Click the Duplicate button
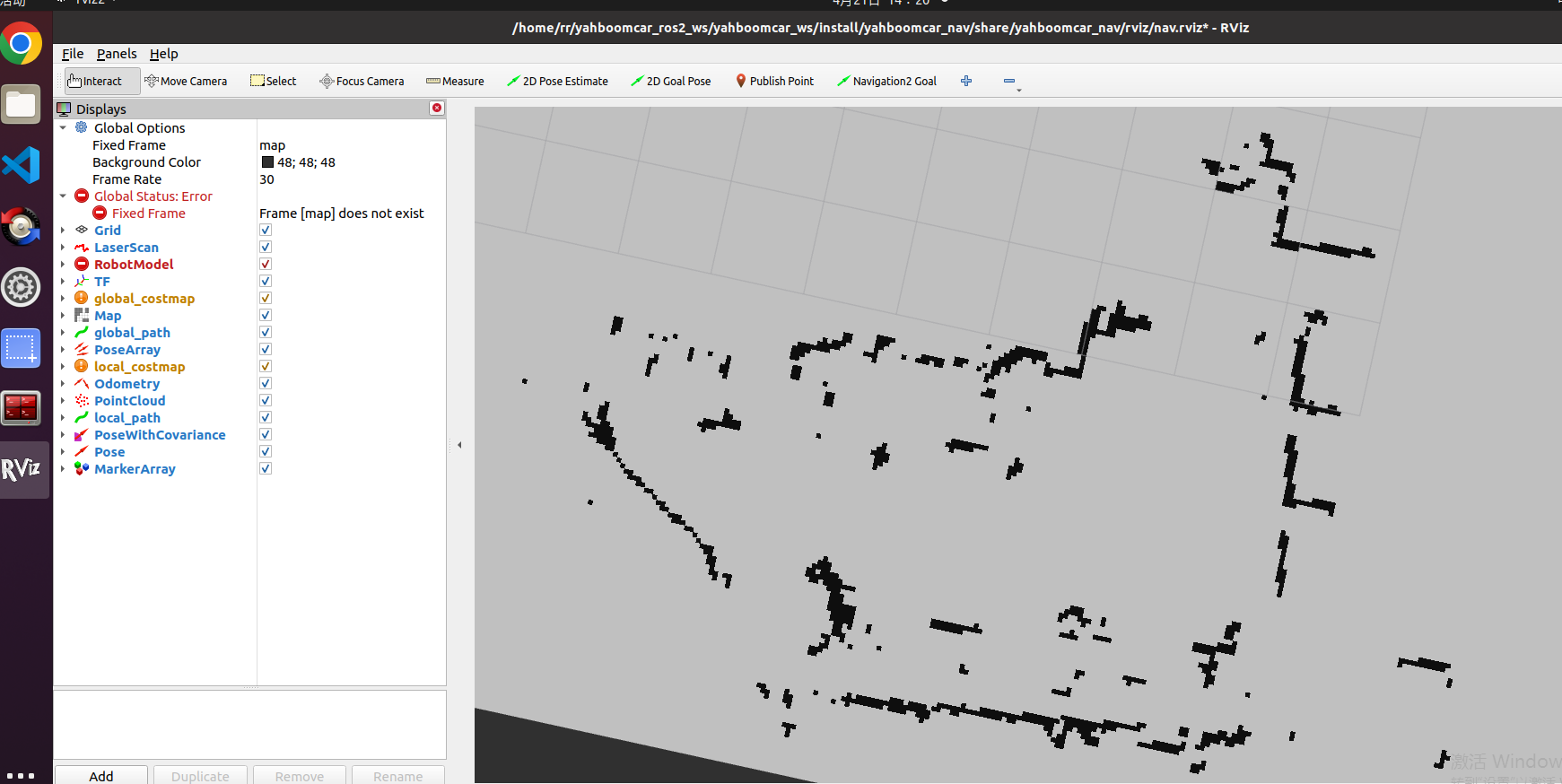The image size is (1562, 784). 200,775
